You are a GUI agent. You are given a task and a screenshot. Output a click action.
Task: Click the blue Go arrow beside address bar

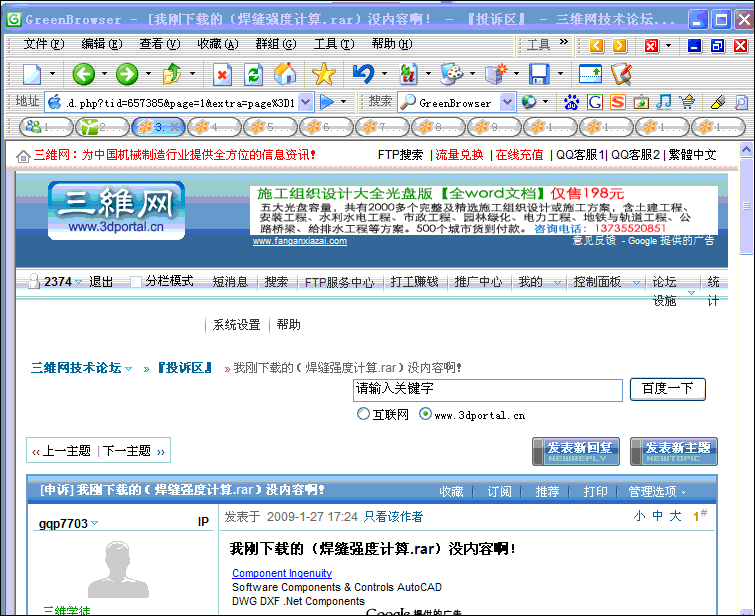pyautogui.click(x=327, y=102)
